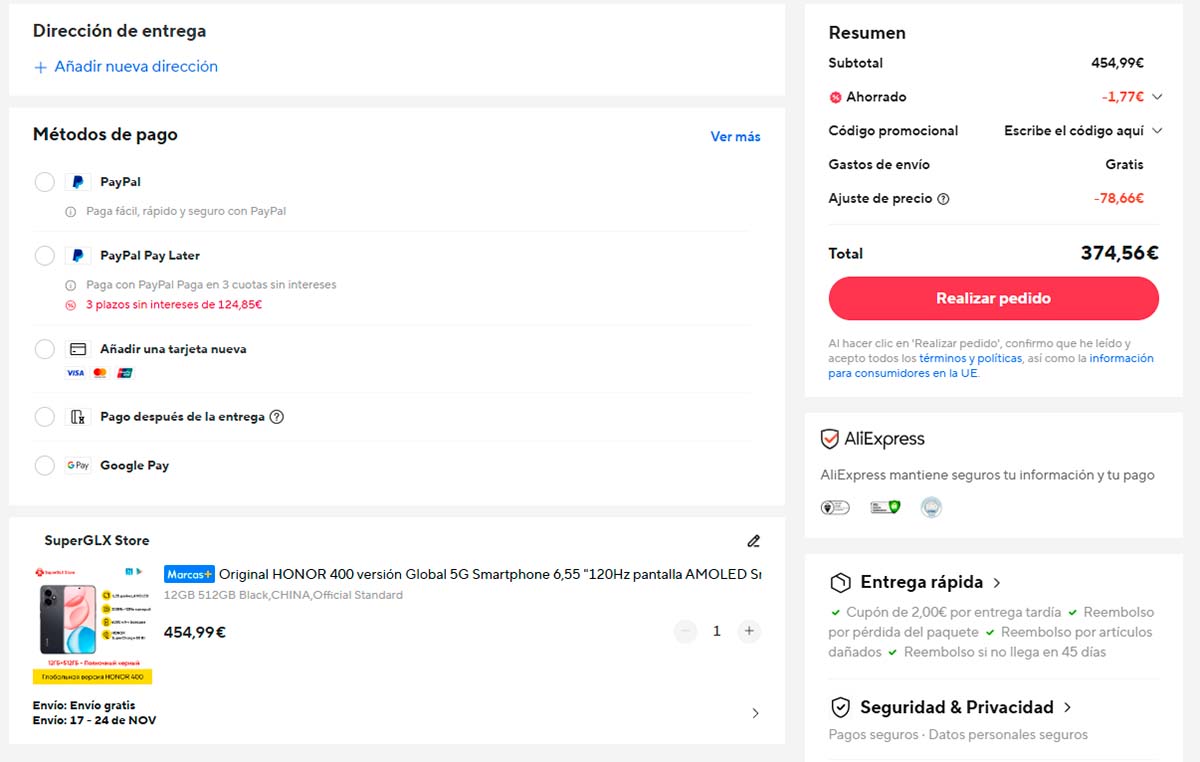1200x762 pixels.
Task: Select the PayPal payment radio button
Action: pos(45,182)
